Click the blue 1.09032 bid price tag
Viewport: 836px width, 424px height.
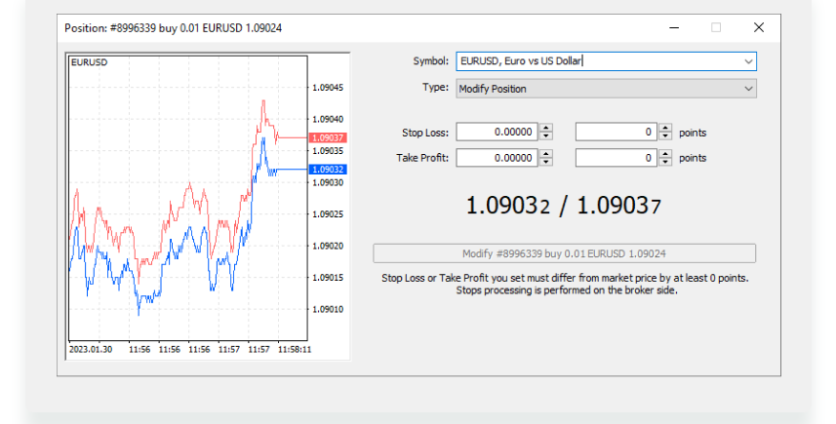[x=328, y=169]
